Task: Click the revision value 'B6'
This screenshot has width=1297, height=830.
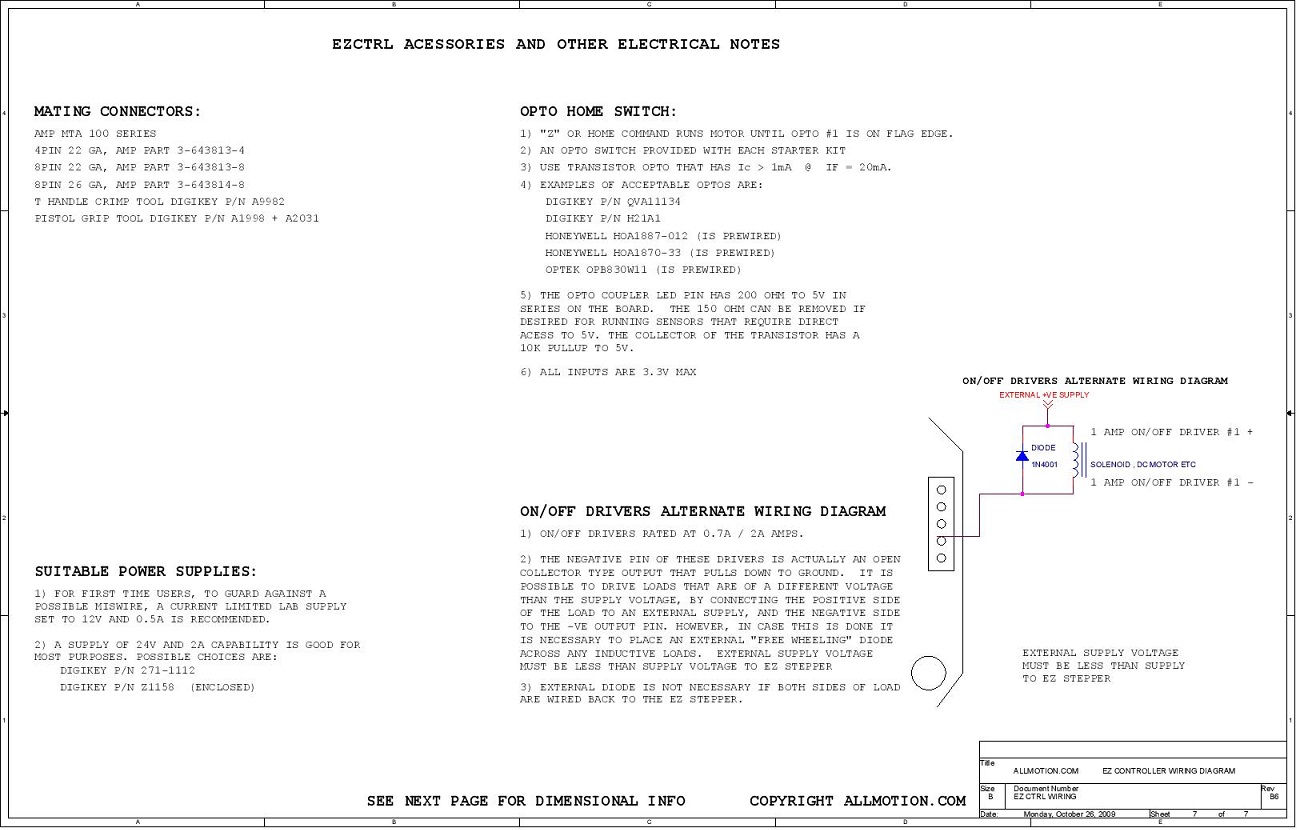Action: coord(1274,797)
